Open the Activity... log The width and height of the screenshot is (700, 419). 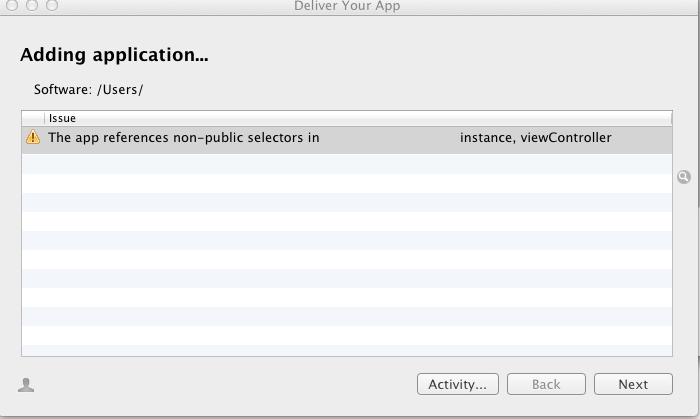pyautogui.click(x=458, y=384)
